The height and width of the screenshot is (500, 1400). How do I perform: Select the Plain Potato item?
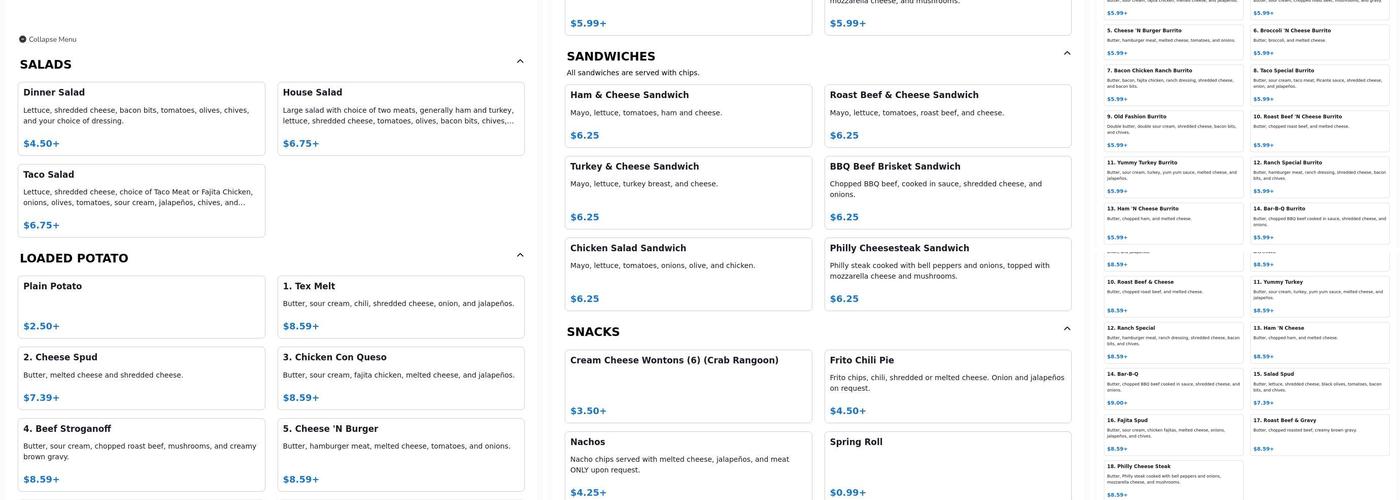pos(141,306)
